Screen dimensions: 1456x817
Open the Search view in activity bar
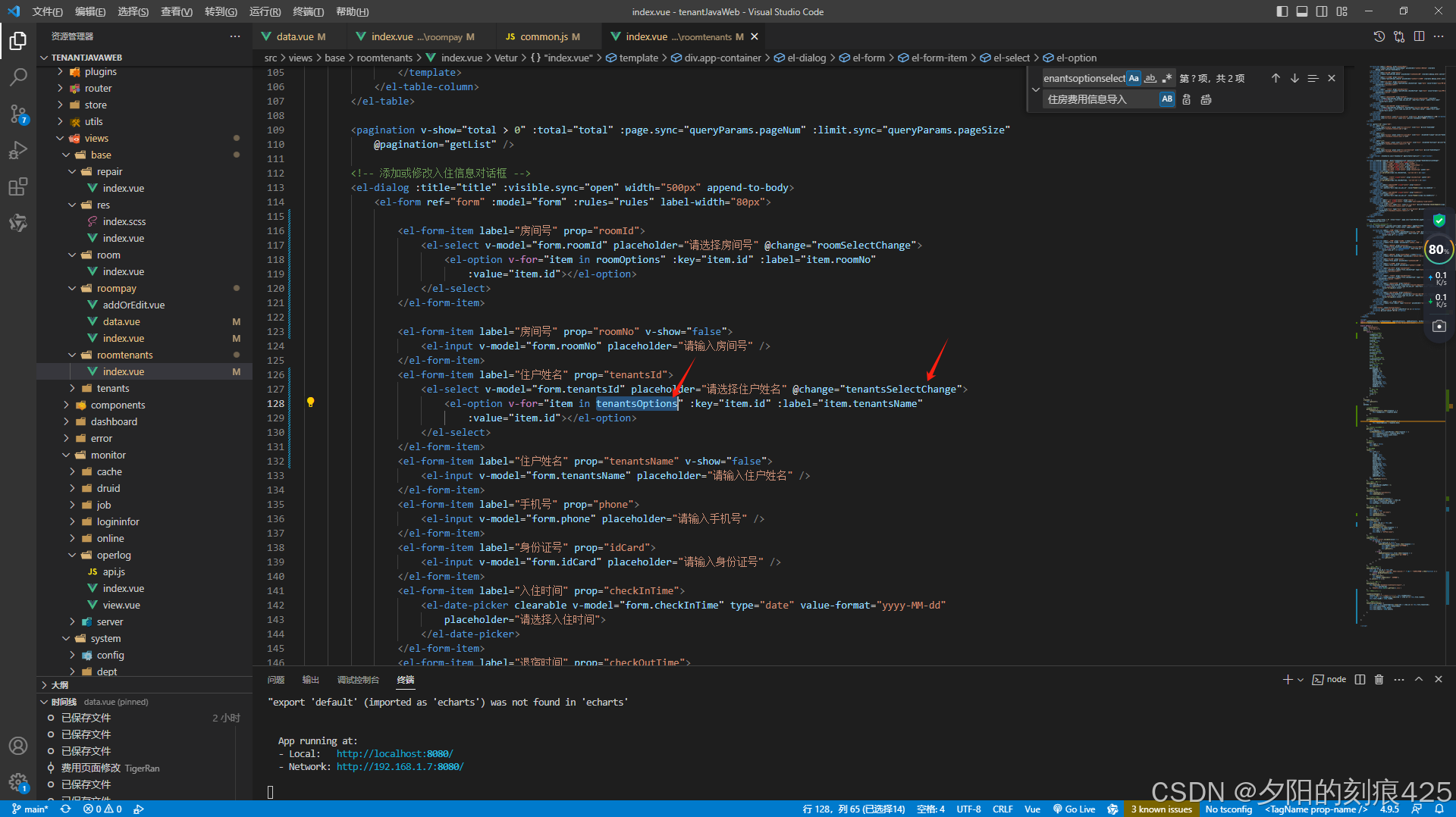point(18,77)
